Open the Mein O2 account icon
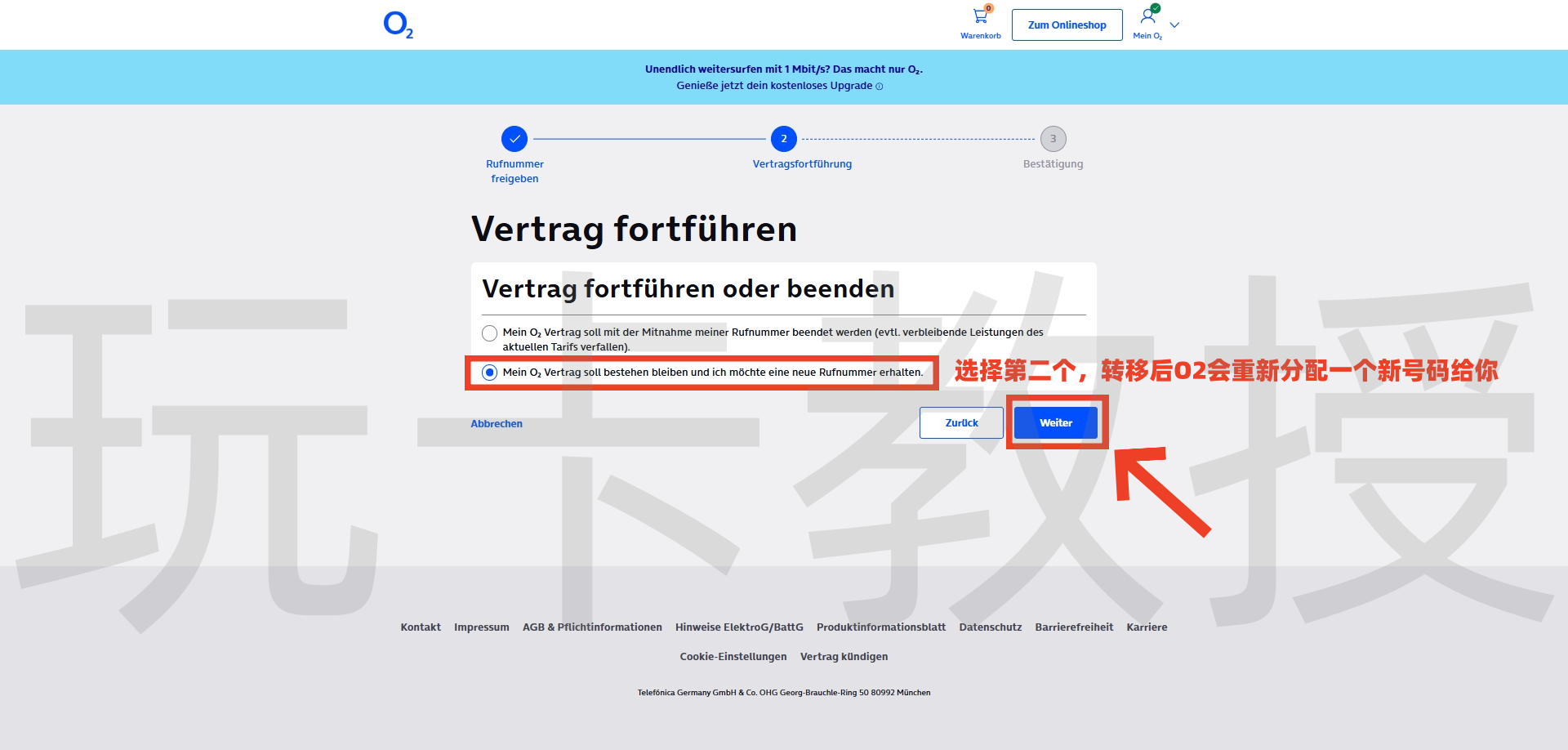 [x=1147, y=23]
